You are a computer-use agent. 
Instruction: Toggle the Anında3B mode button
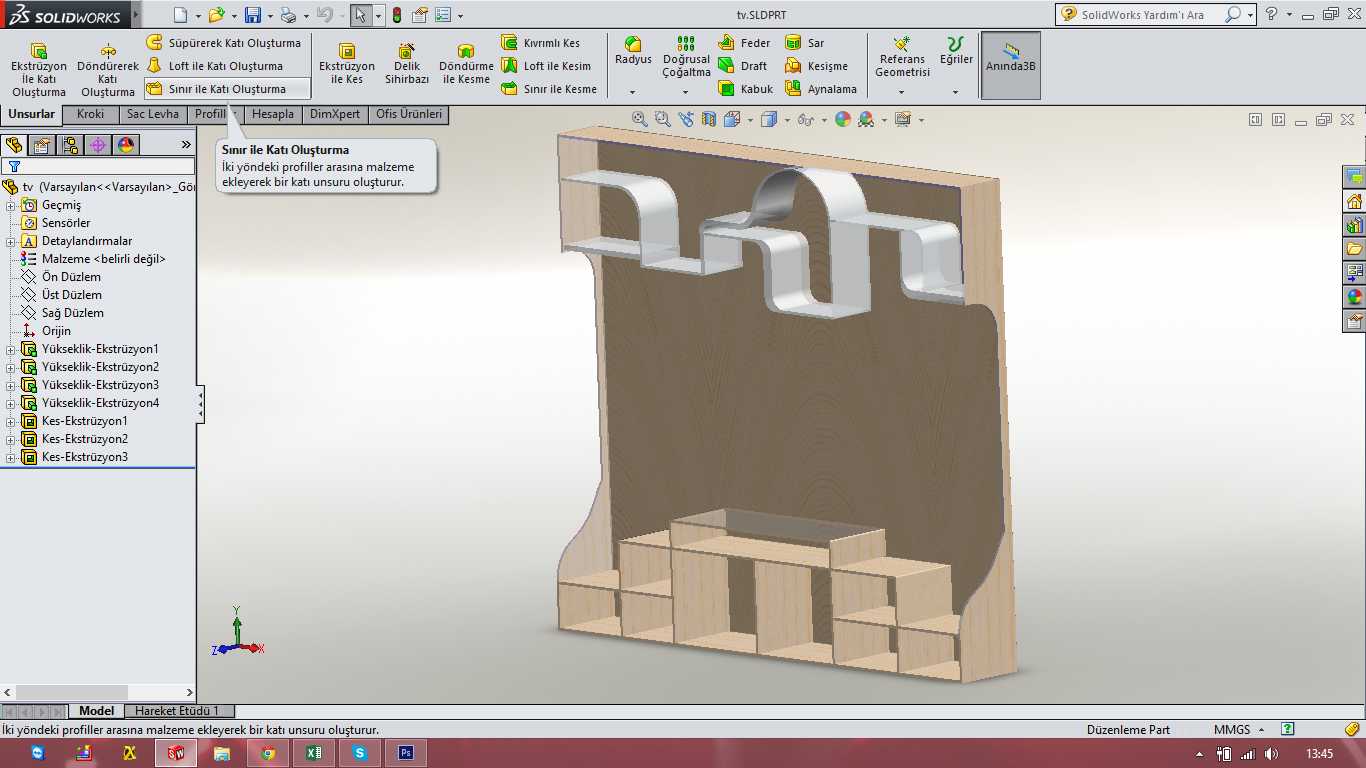tap(1011, 65)
